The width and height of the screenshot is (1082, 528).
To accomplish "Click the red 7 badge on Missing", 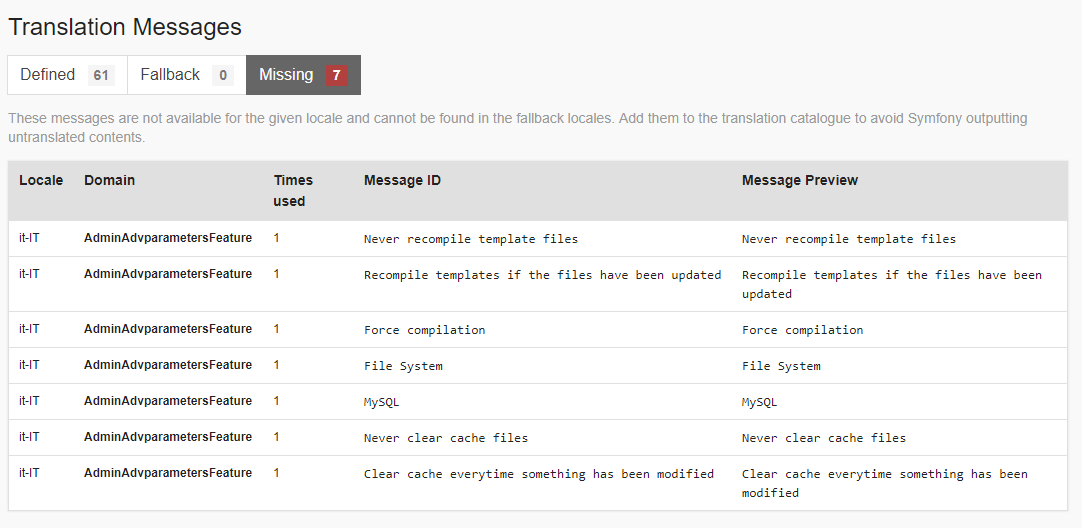I will tap(337, 75).
